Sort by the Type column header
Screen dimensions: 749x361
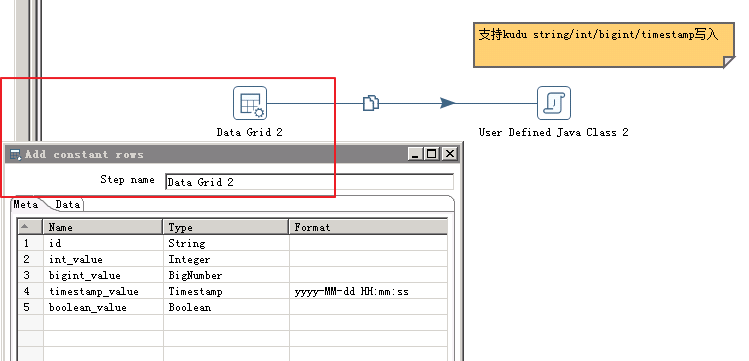(225, 227)
